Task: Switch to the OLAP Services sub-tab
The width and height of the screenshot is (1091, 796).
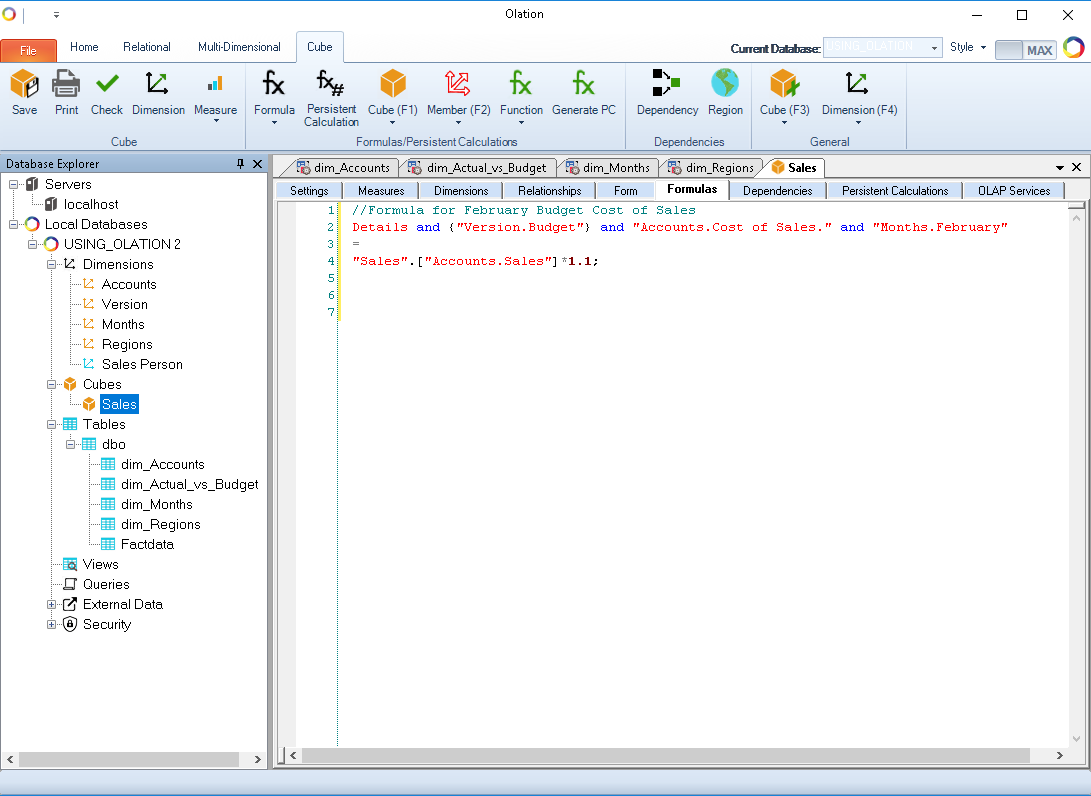Action: coord(1014,191)
